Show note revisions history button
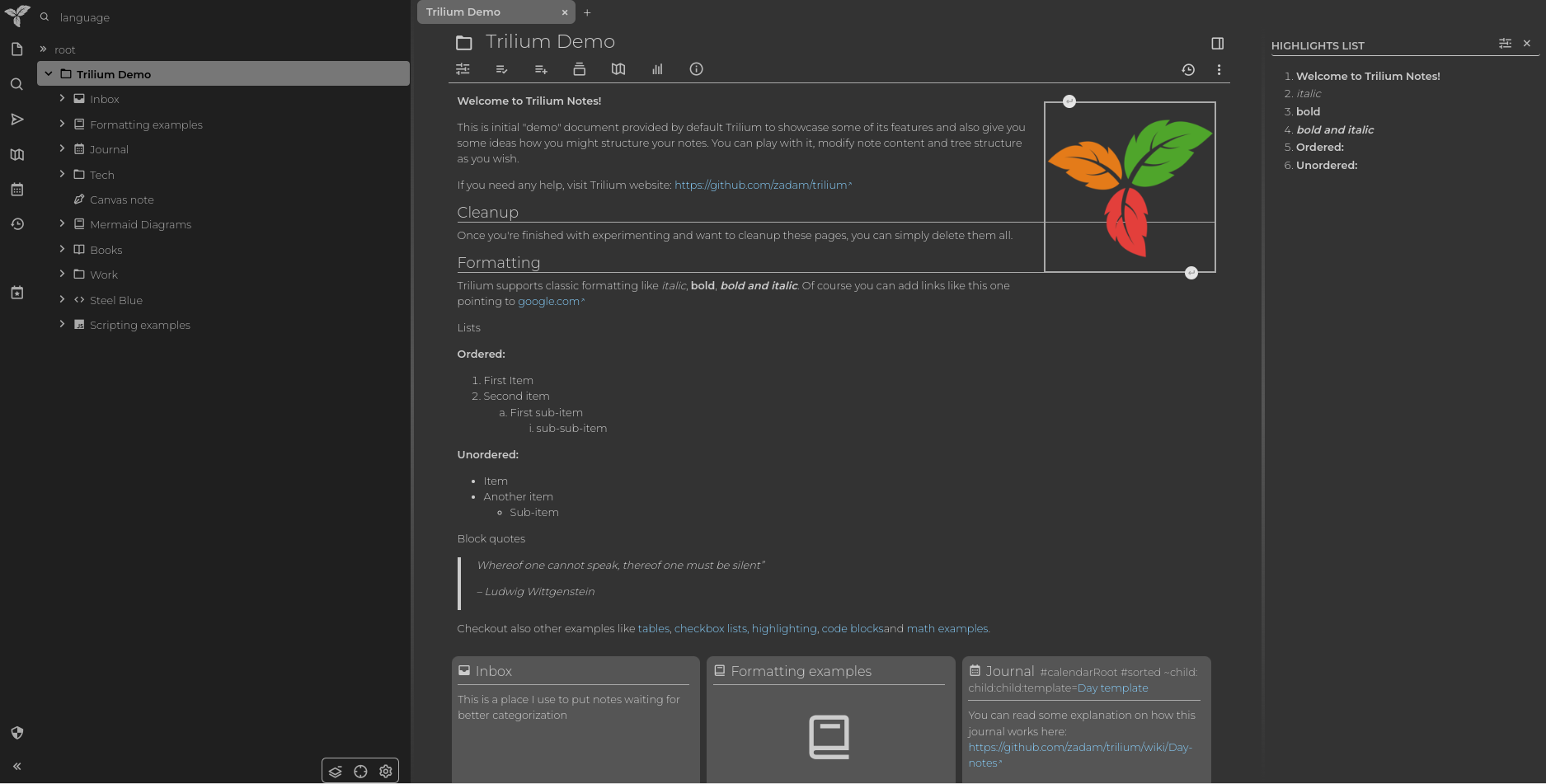The image size is (1546, 784). pyautogui.click(x=1188, y=70)
